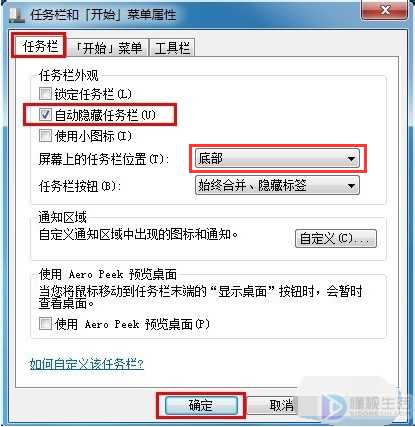Click the 使用小图标(I) label text
415x427 pixels.
point(93,136)
